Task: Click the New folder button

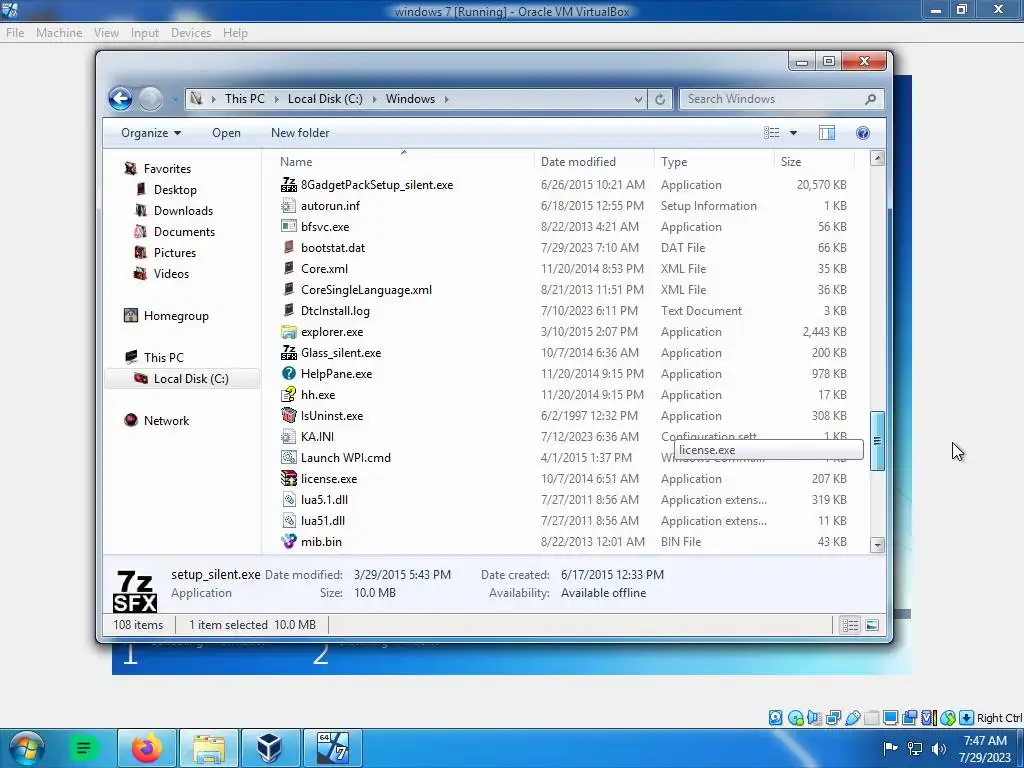Action: click(300, 133)
